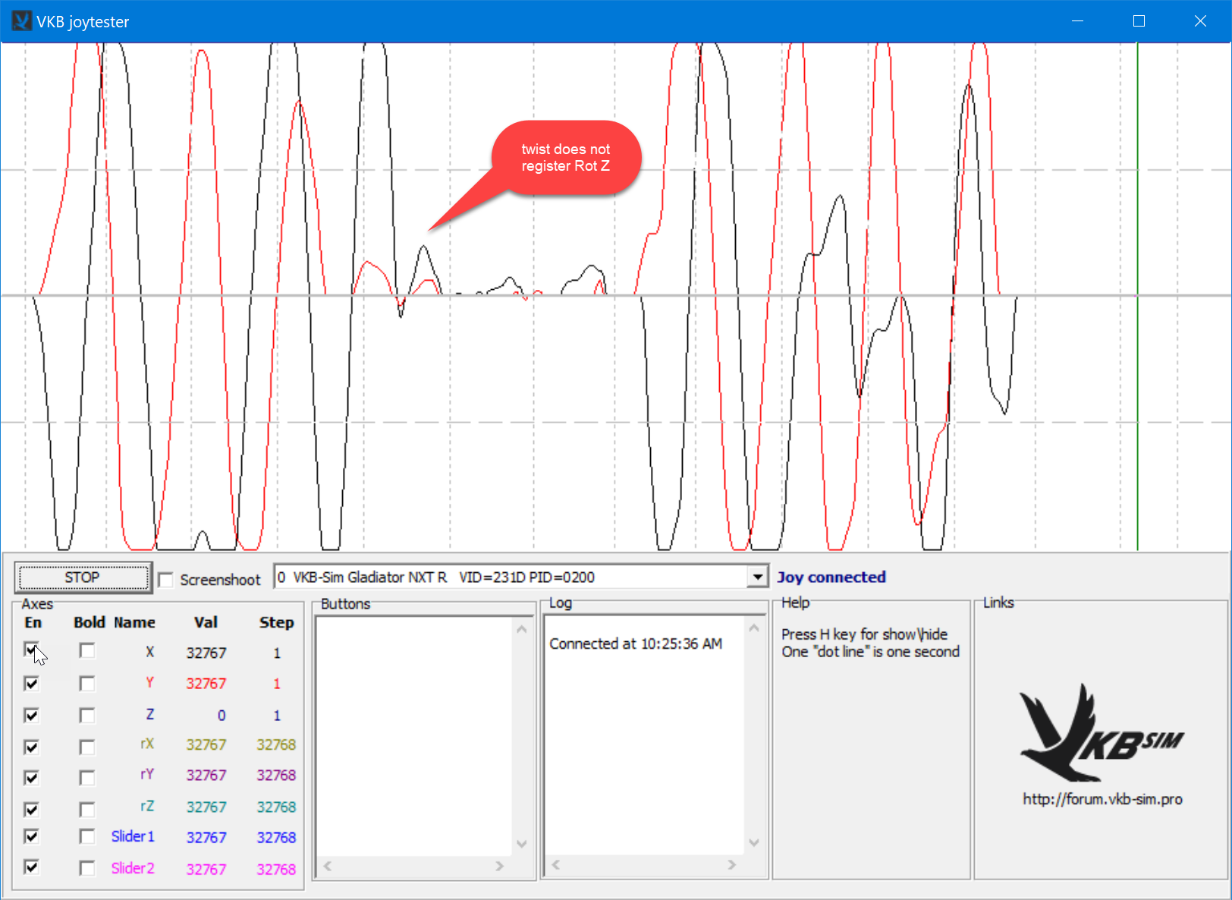The image size is (1232, 900).
Task: Toggle the Screenshoot checkbox
Action: click(166, 579)
